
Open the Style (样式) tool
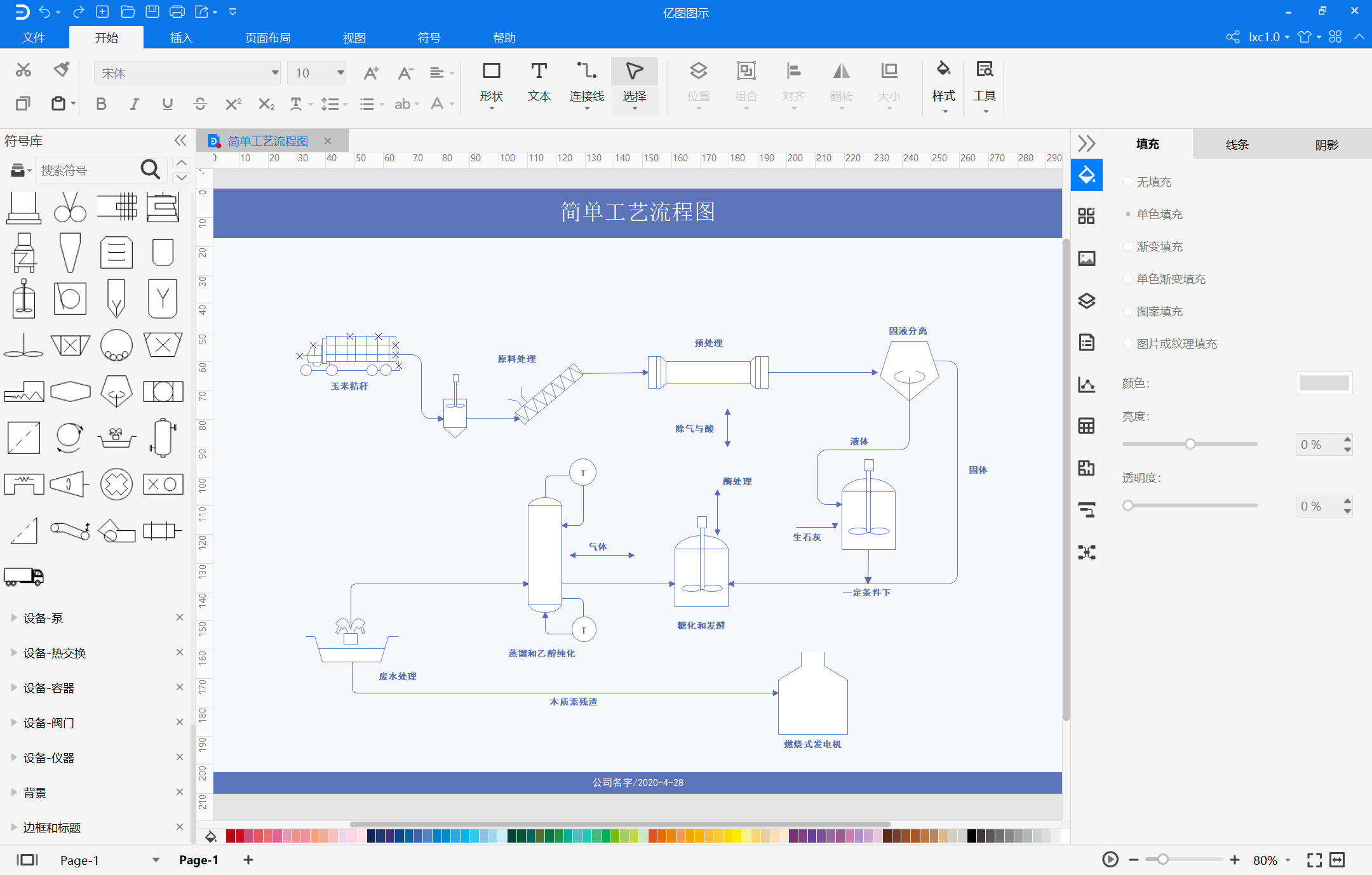click(943, 86)
